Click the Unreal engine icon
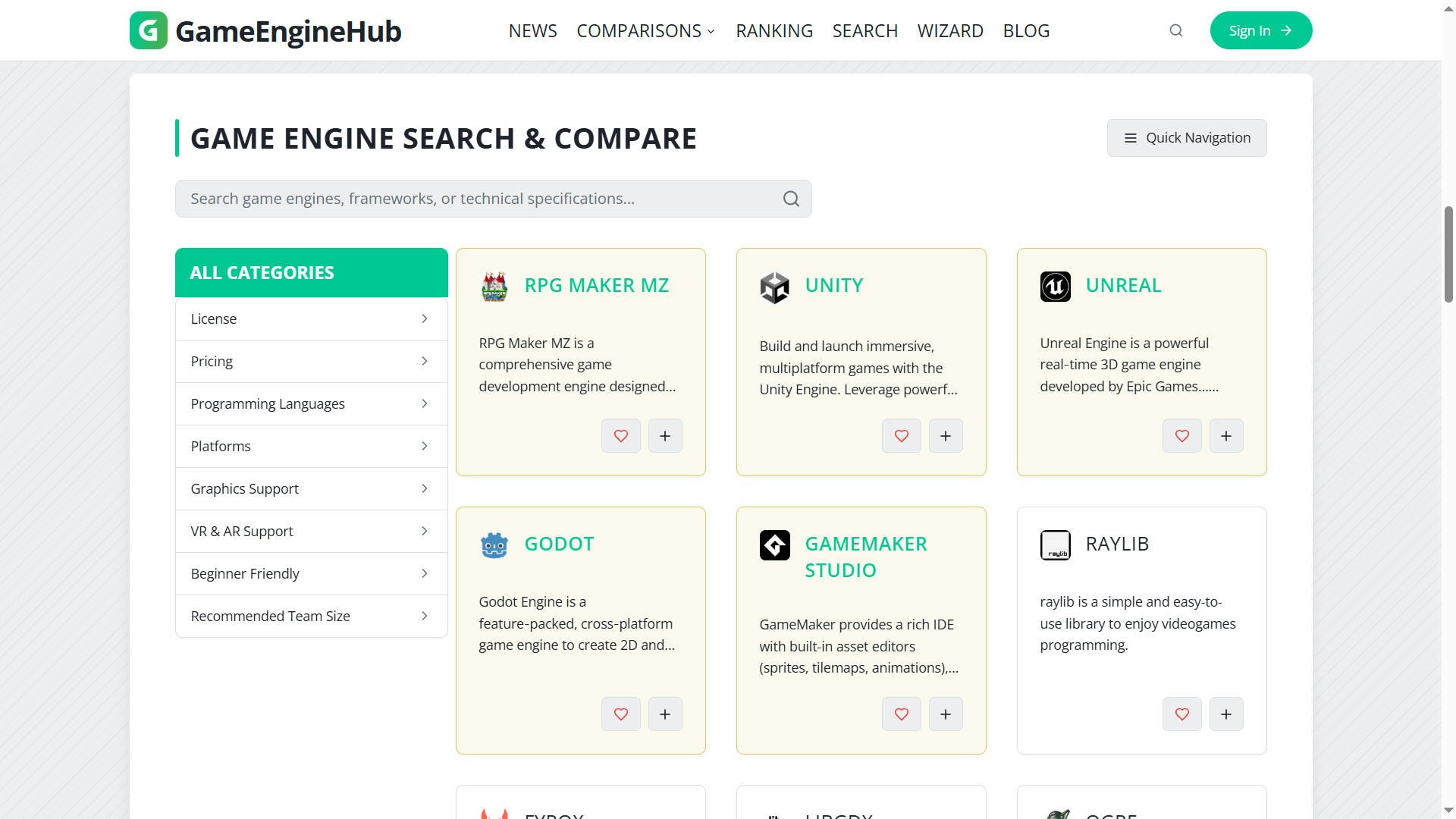This screenshot has width=1456, height=819. [x=1055, y=287]
